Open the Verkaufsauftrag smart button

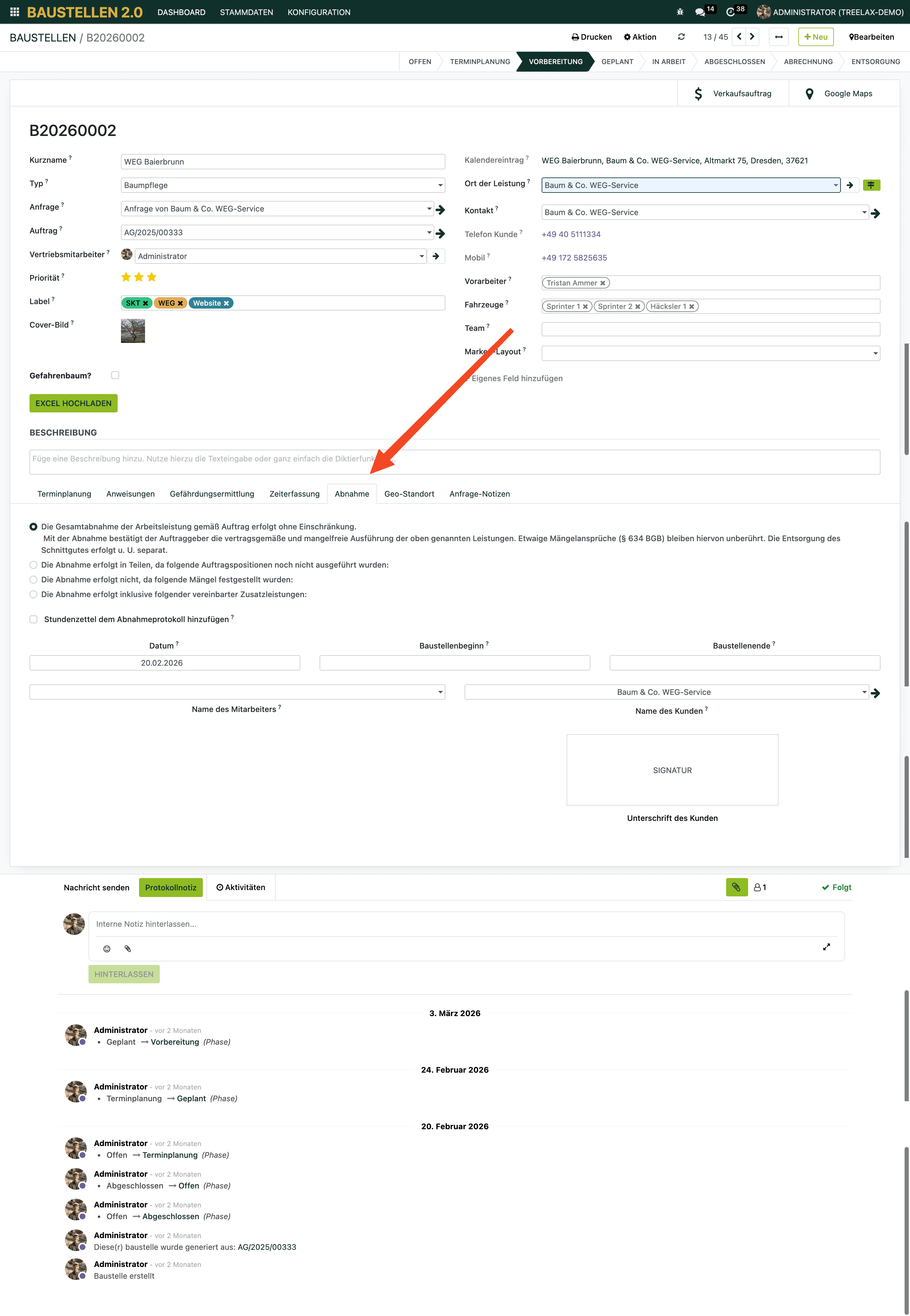pyautogui.click(x=733, y=94)
